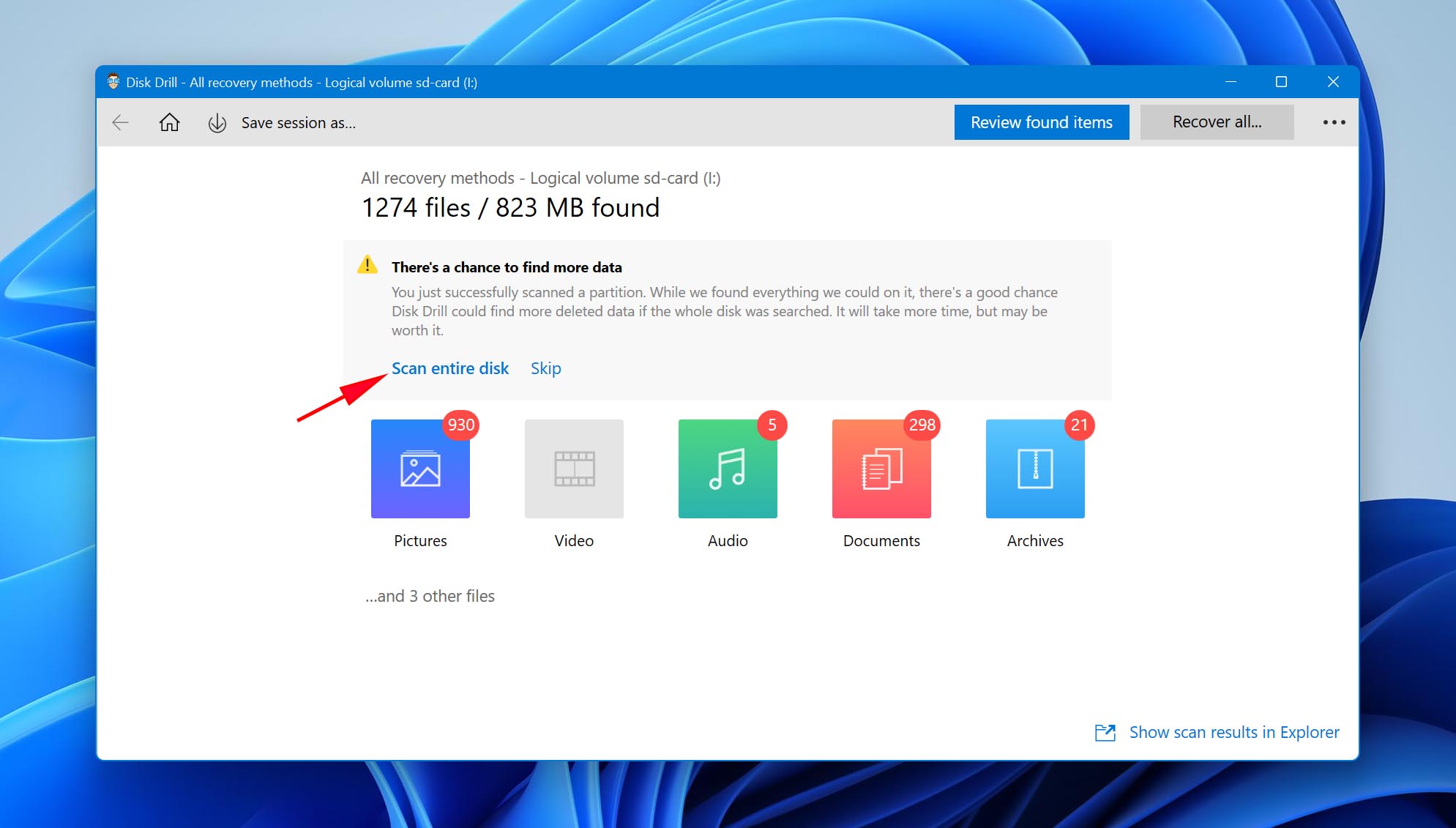The height and width of the screenshot is (828, 1456).
Task: Click Recover all... button
Action: point(1217,122)
